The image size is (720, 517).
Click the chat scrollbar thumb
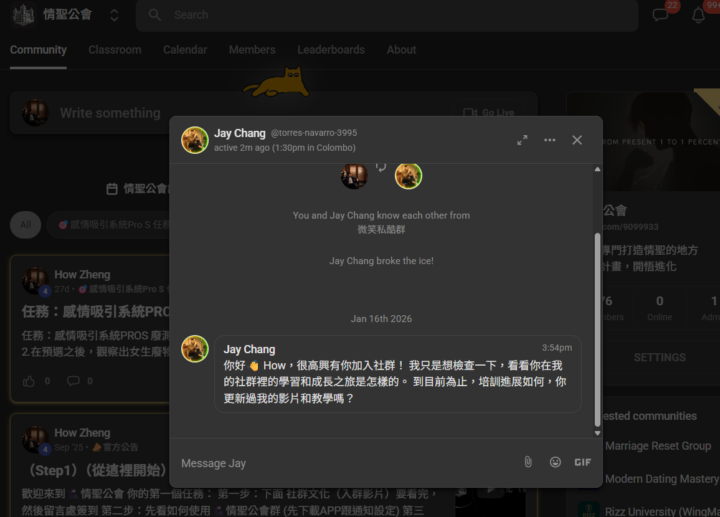597,330
